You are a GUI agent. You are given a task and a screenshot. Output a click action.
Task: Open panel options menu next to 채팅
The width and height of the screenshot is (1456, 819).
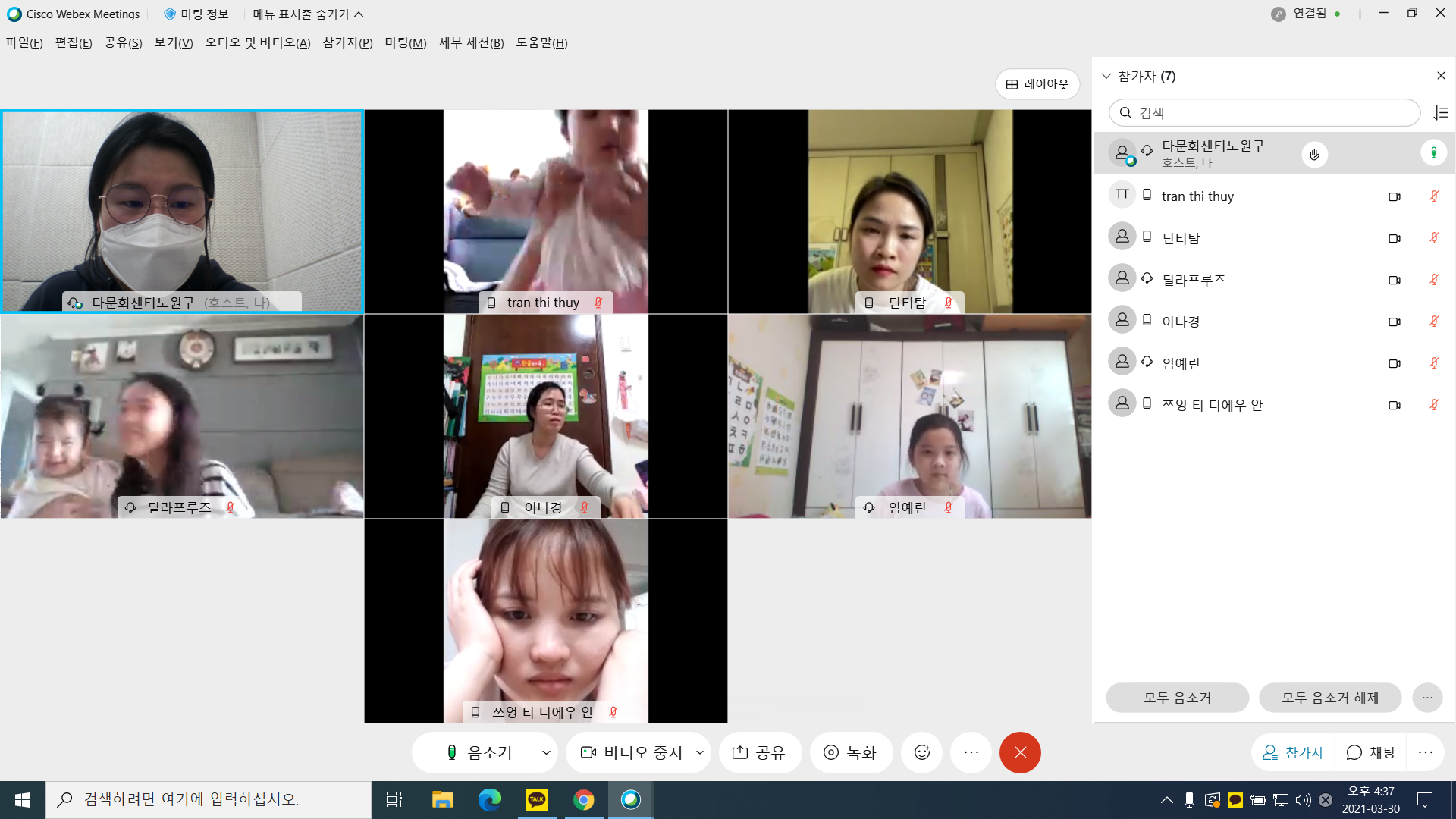coord(1425,752)
